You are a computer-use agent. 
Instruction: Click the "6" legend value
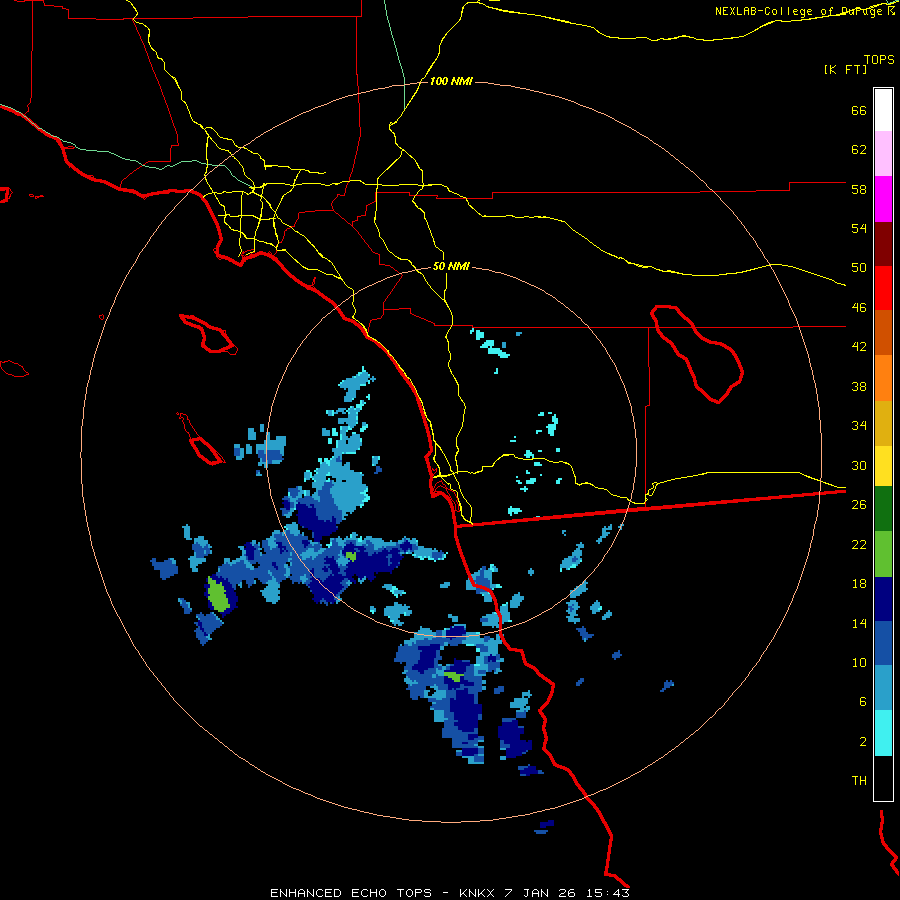click(x=863, y=702)
